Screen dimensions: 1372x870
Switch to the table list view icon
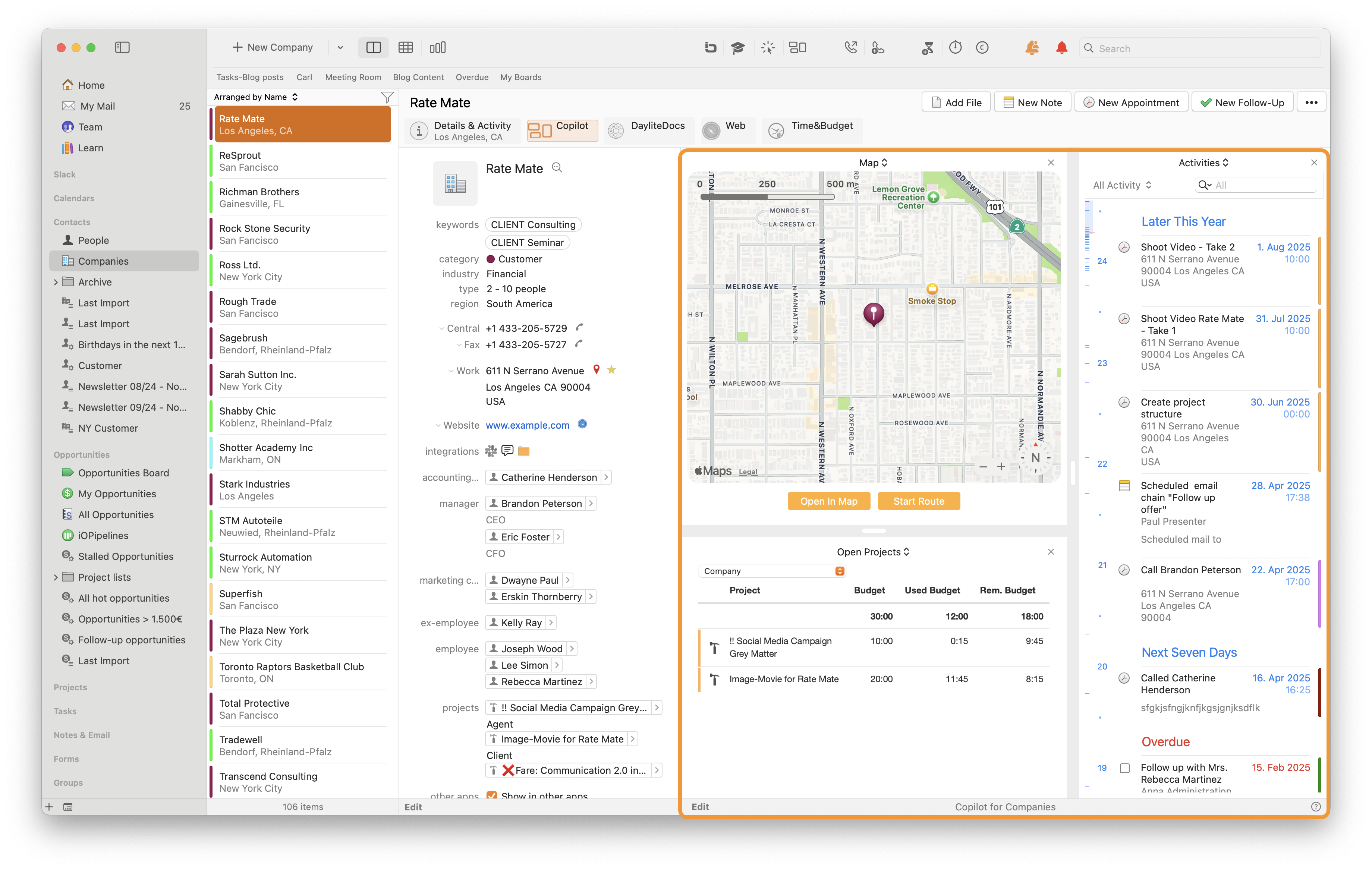pos(405,48)
